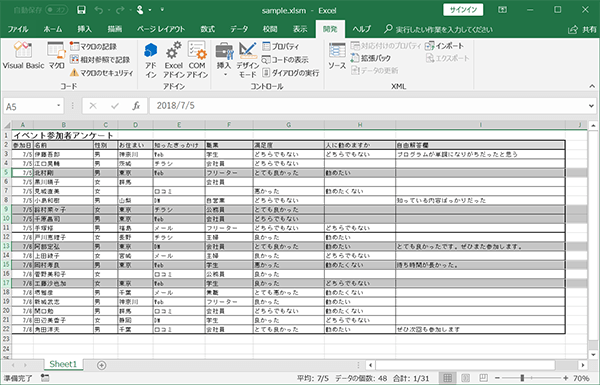Open COM アドイン dialog
Screen dimensions: 600x385
point(197,60)
